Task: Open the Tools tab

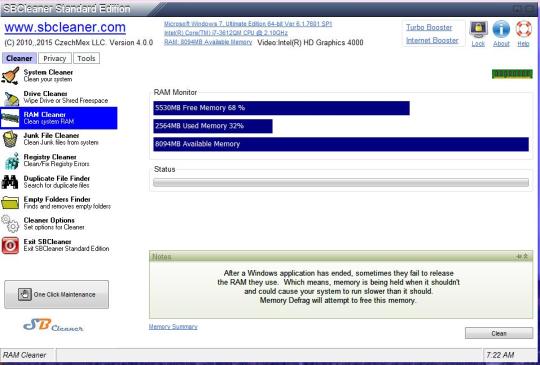Action: 86,58
